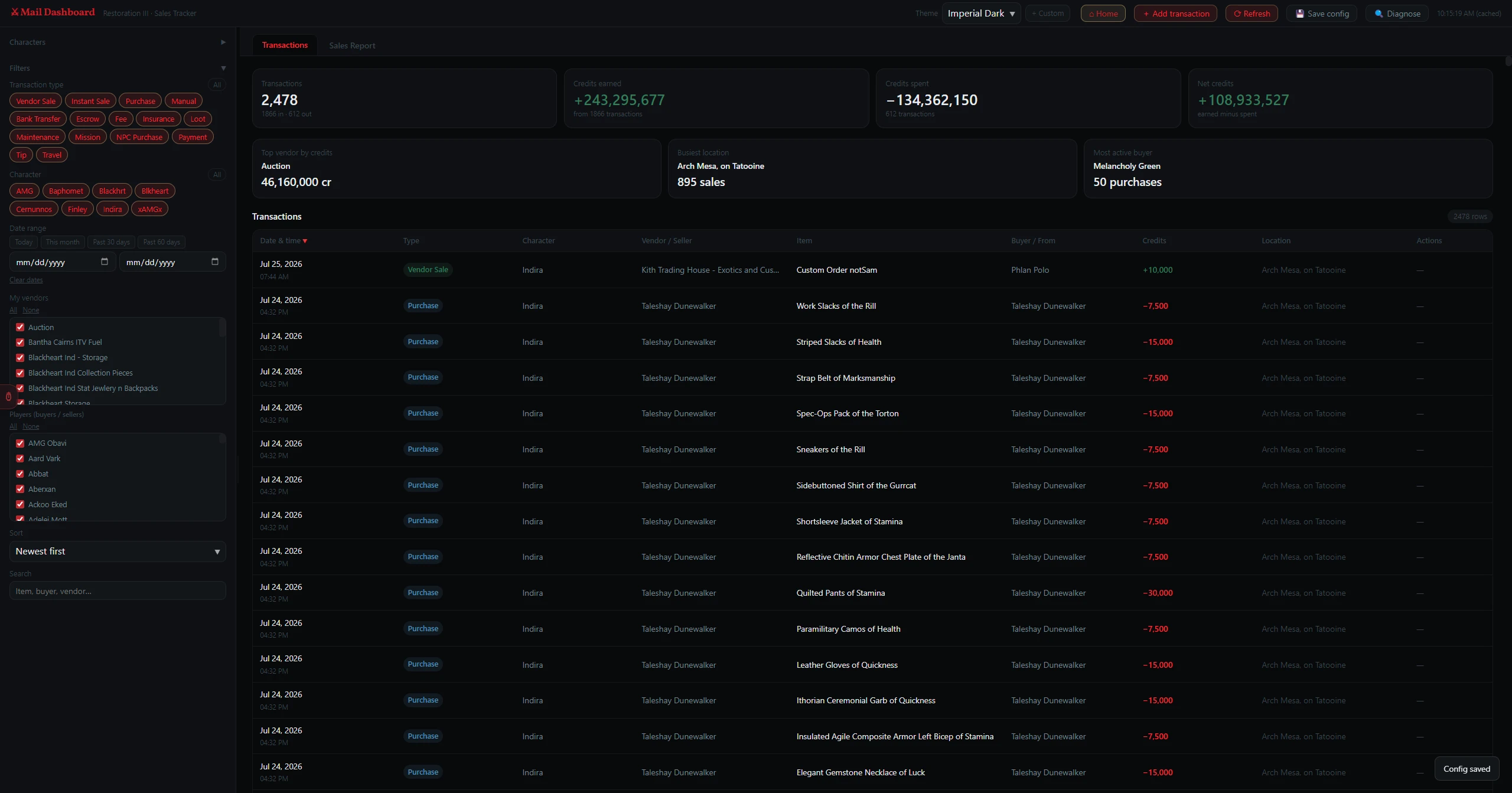
Task: Toggle Abbat player checkbox
Action: coord(20,474)
